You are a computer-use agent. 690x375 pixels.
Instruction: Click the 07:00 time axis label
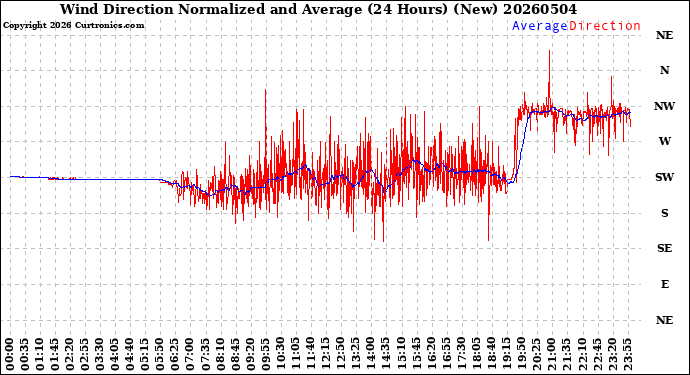(x=191, y=355)
